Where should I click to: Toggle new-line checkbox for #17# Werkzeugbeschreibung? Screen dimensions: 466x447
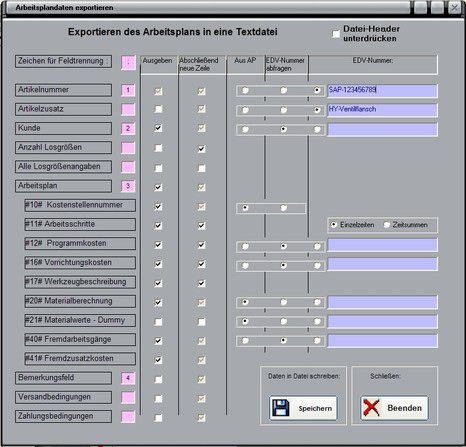(201, 283)
